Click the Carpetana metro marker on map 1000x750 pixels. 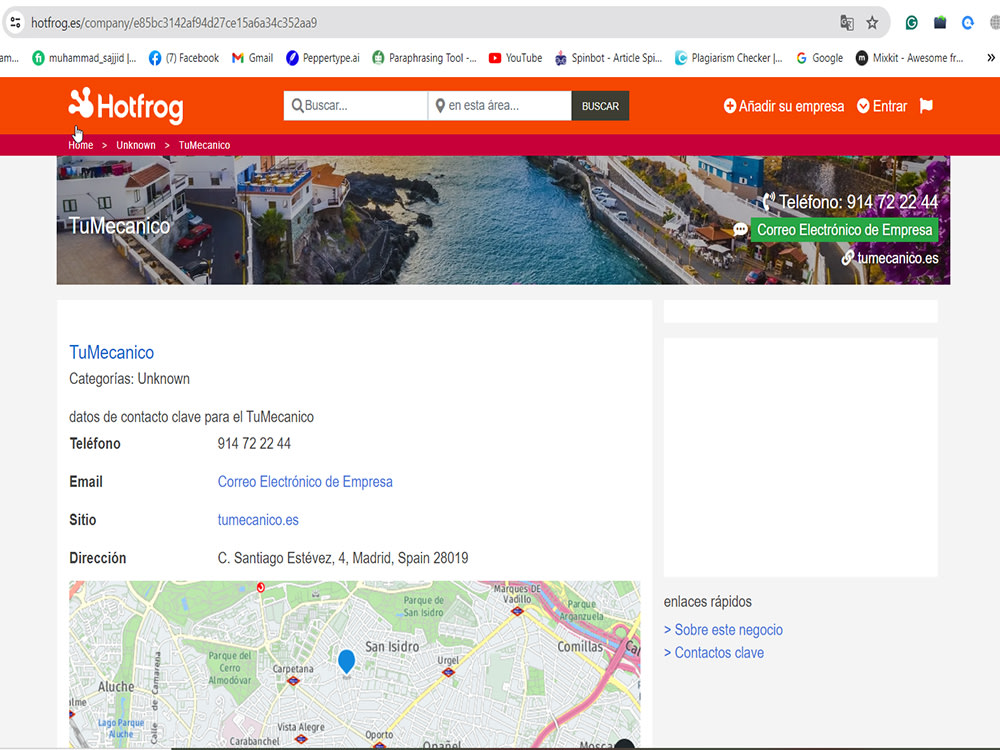293,680
